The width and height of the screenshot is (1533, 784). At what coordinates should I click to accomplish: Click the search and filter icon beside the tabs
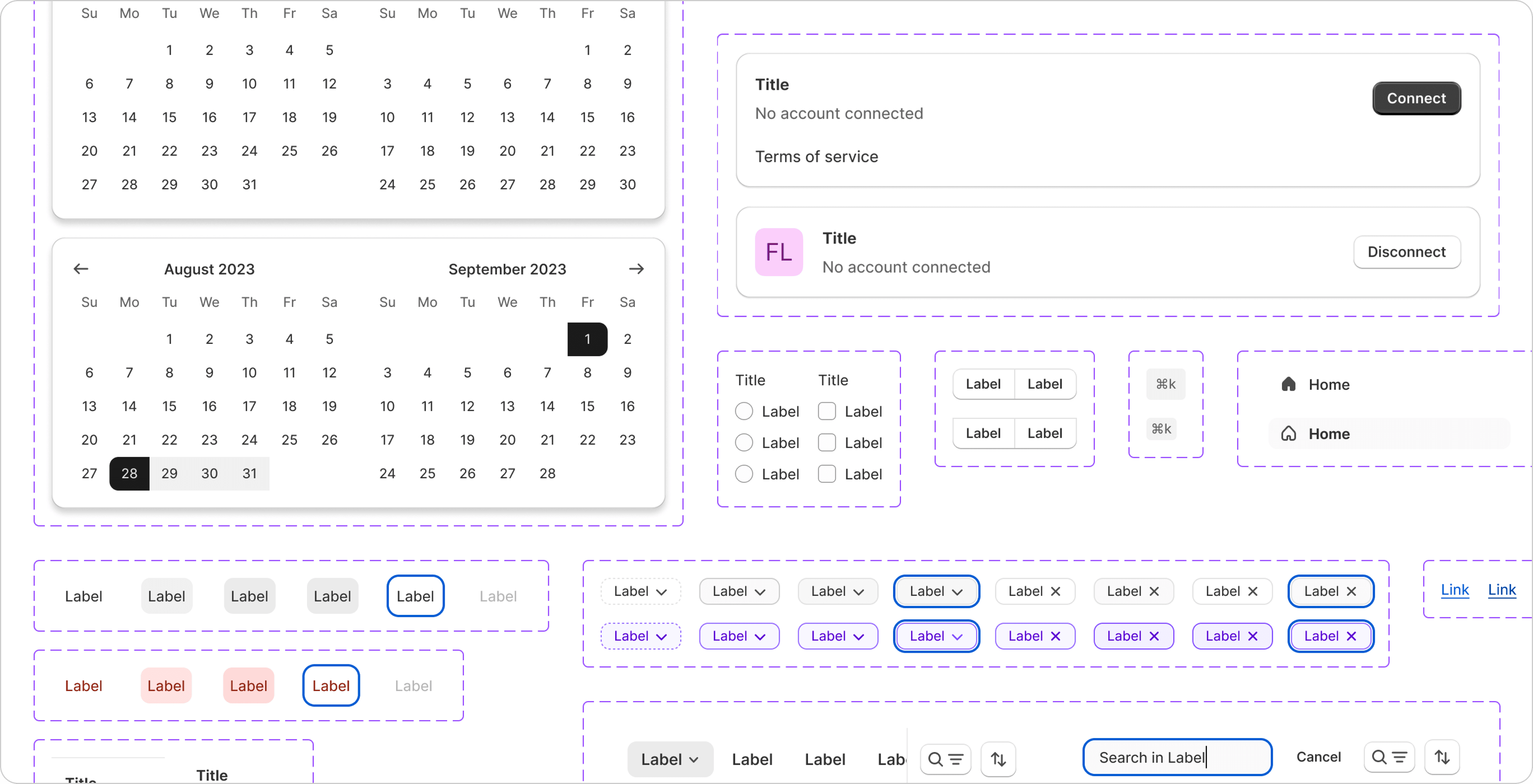tap(945, 759)
